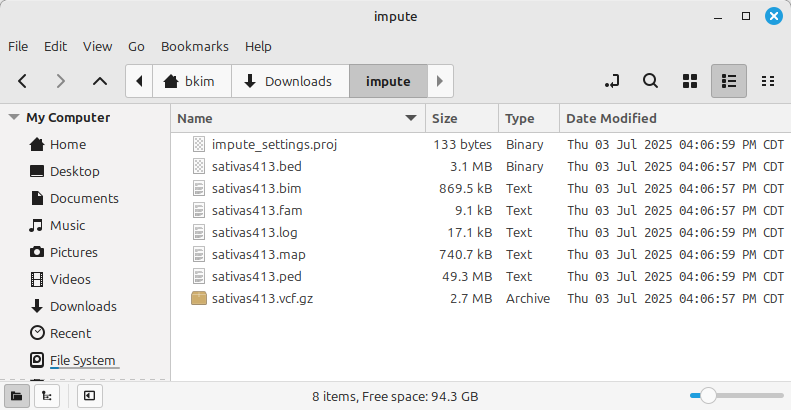Collapse the My Computer section
Viewport: 791px width, 410px height.
(x=14, y=117)
